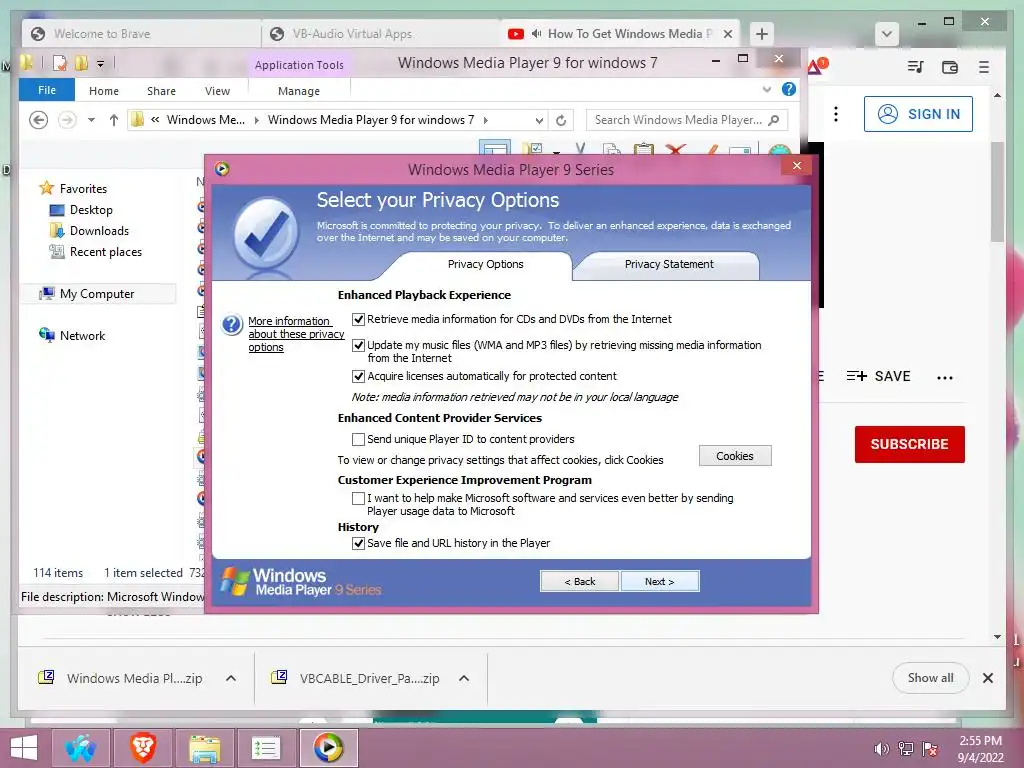The height and width of the screenshot is (768, 1024).
Task: Open Brave tab search dropdown
Action: tap(886, 34)
